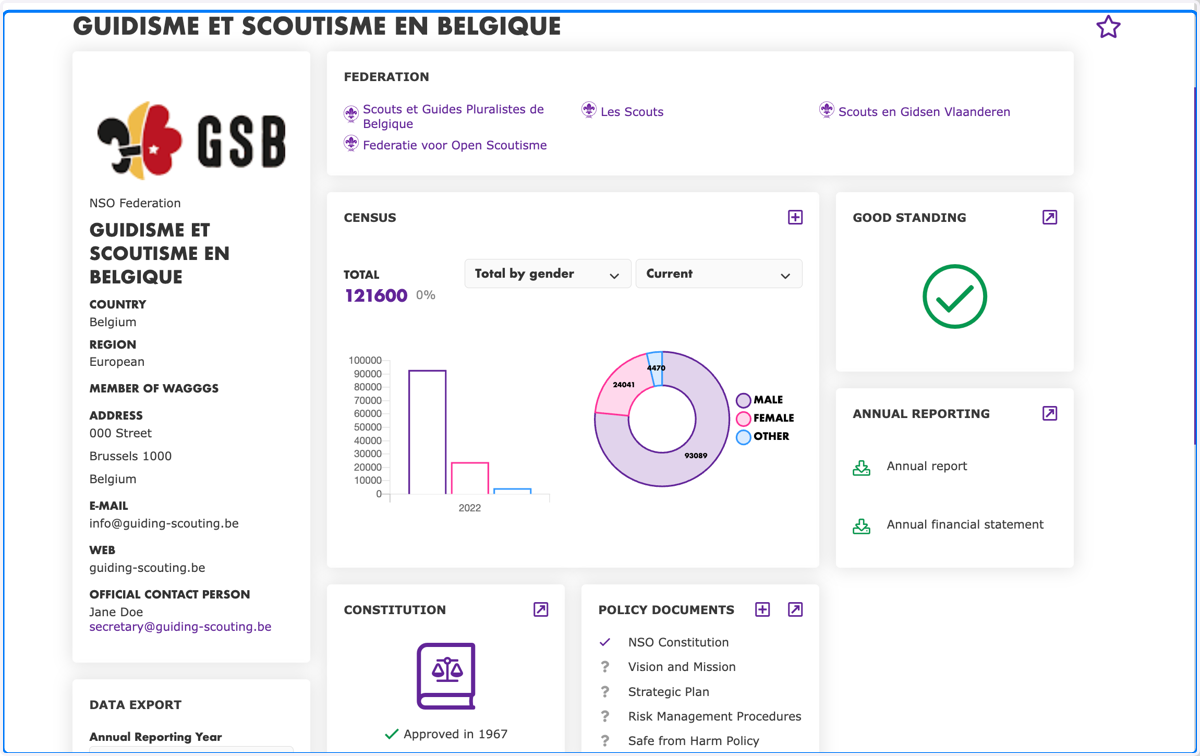Email secretary@guiding-scouting.be contact link
The image size is (1200, 756).
(180, 627)
